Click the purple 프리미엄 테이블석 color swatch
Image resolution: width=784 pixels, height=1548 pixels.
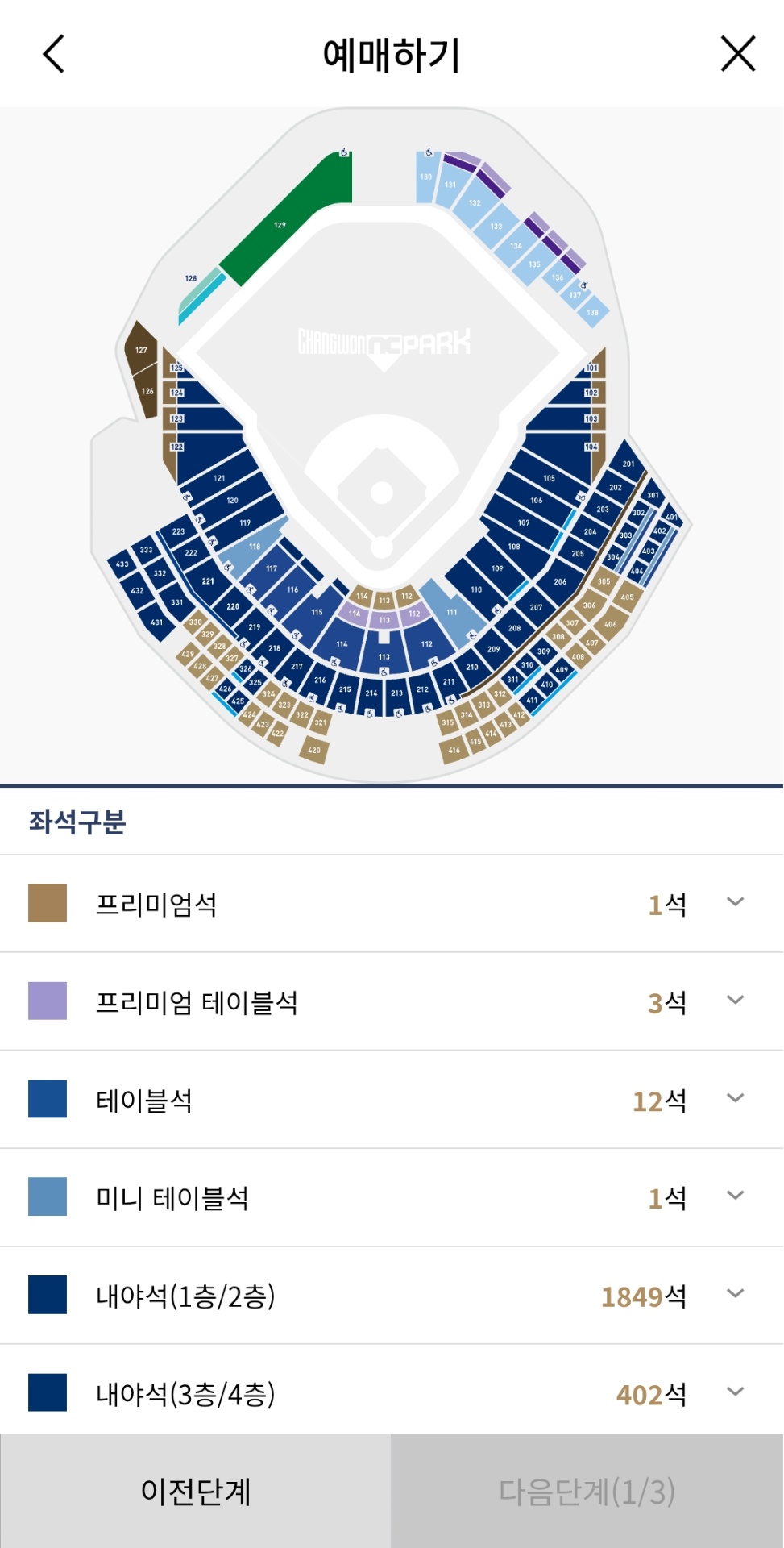tap(48, 1001)
